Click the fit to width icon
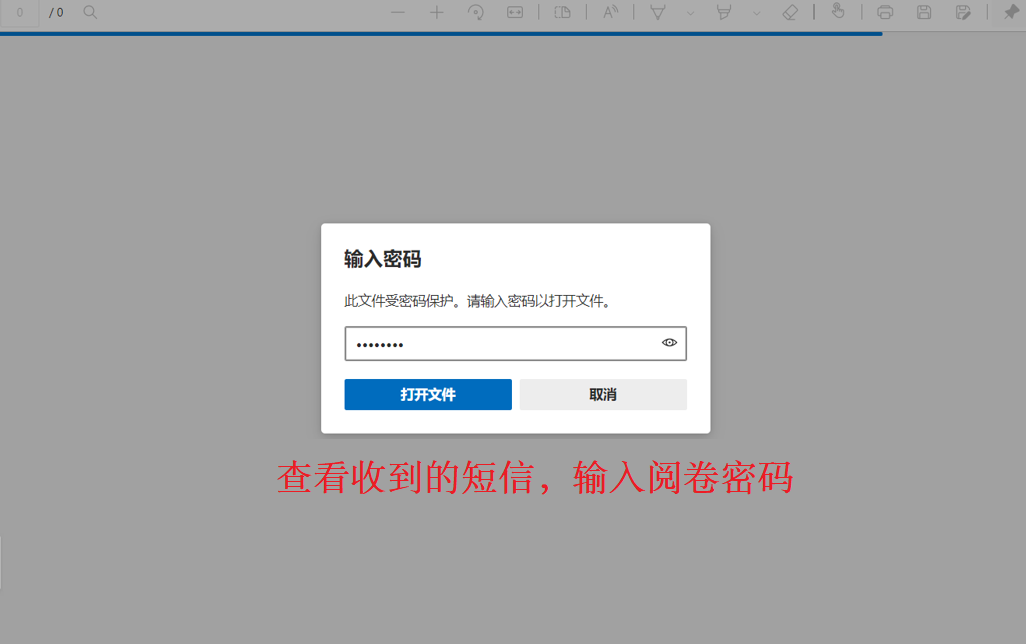This screenshot has height=644, width=1026. [515, 12]
